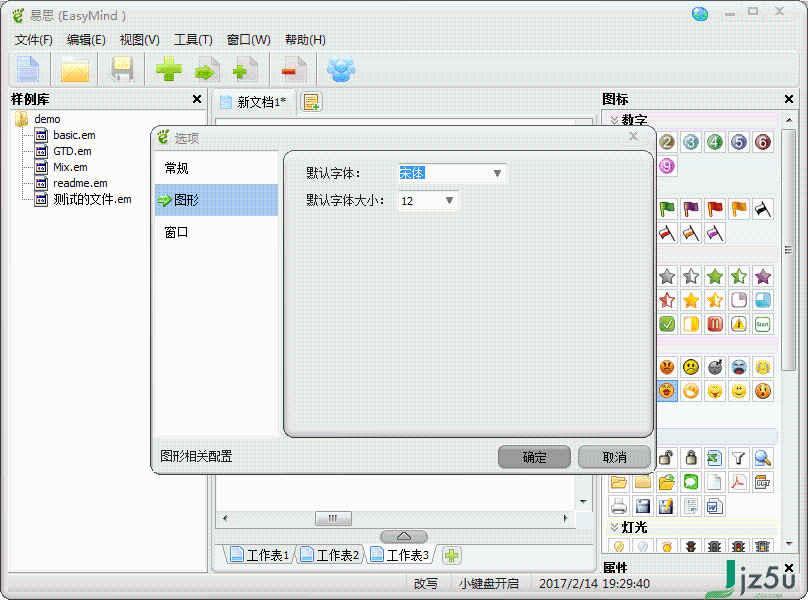Open the 默认字体 font dropdown
The height and width of the screenshot is (600, 808).
(x=497, y=172)
